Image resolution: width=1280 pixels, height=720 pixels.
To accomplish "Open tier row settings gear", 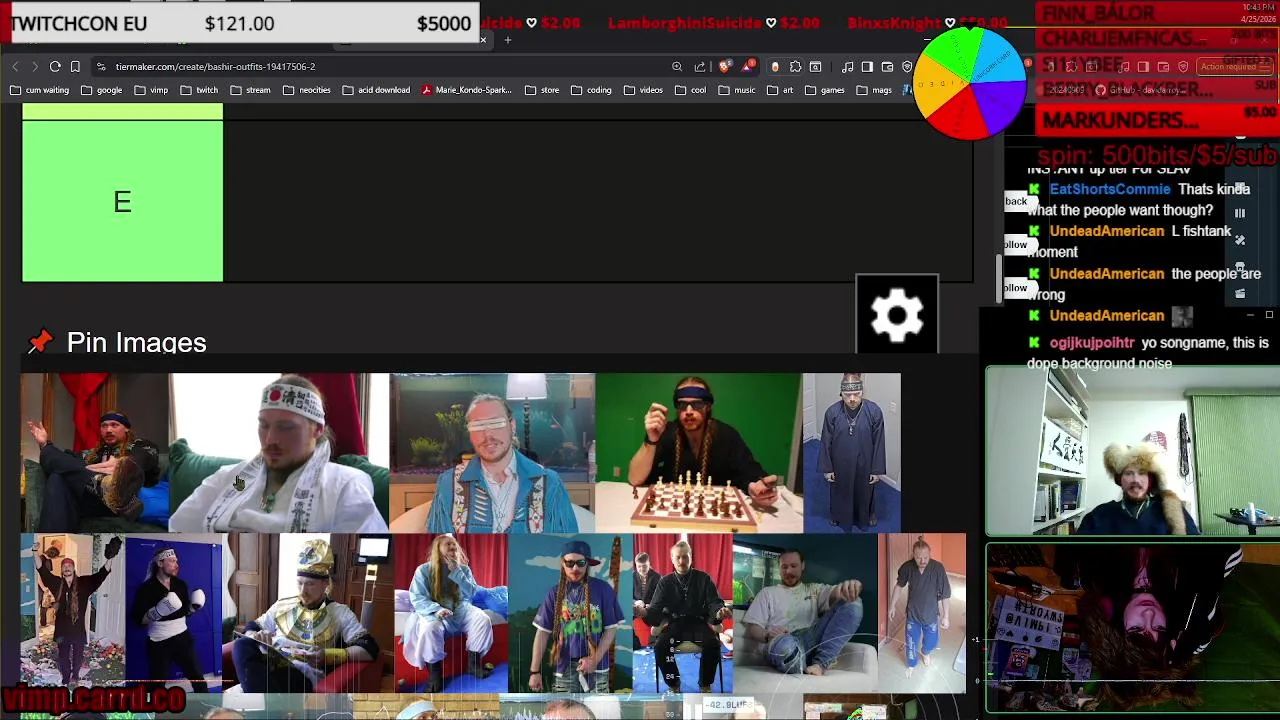I will point(897,315).
